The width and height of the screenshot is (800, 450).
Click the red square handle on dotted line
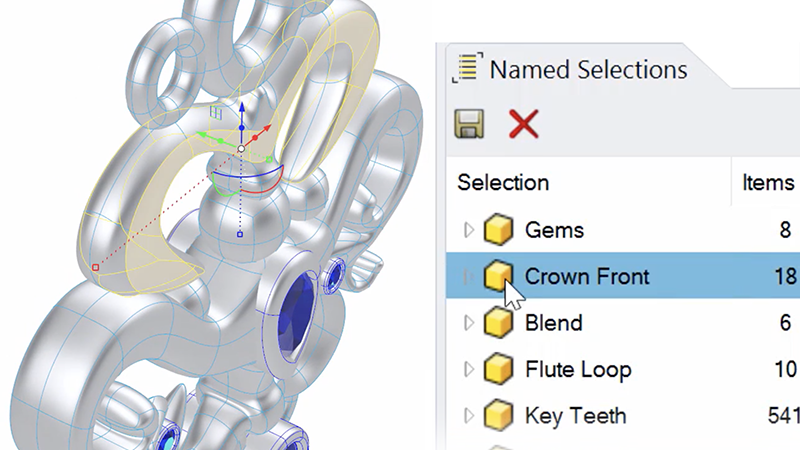coord(95,267)
